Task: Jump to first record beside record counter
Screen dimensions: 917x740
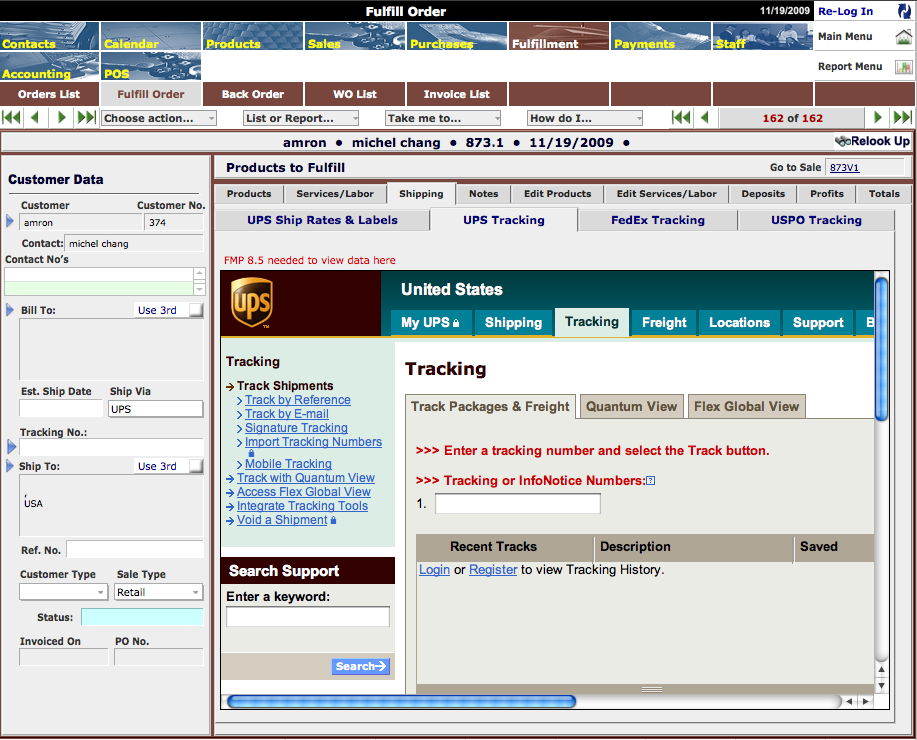Action: tap(681, 118)
